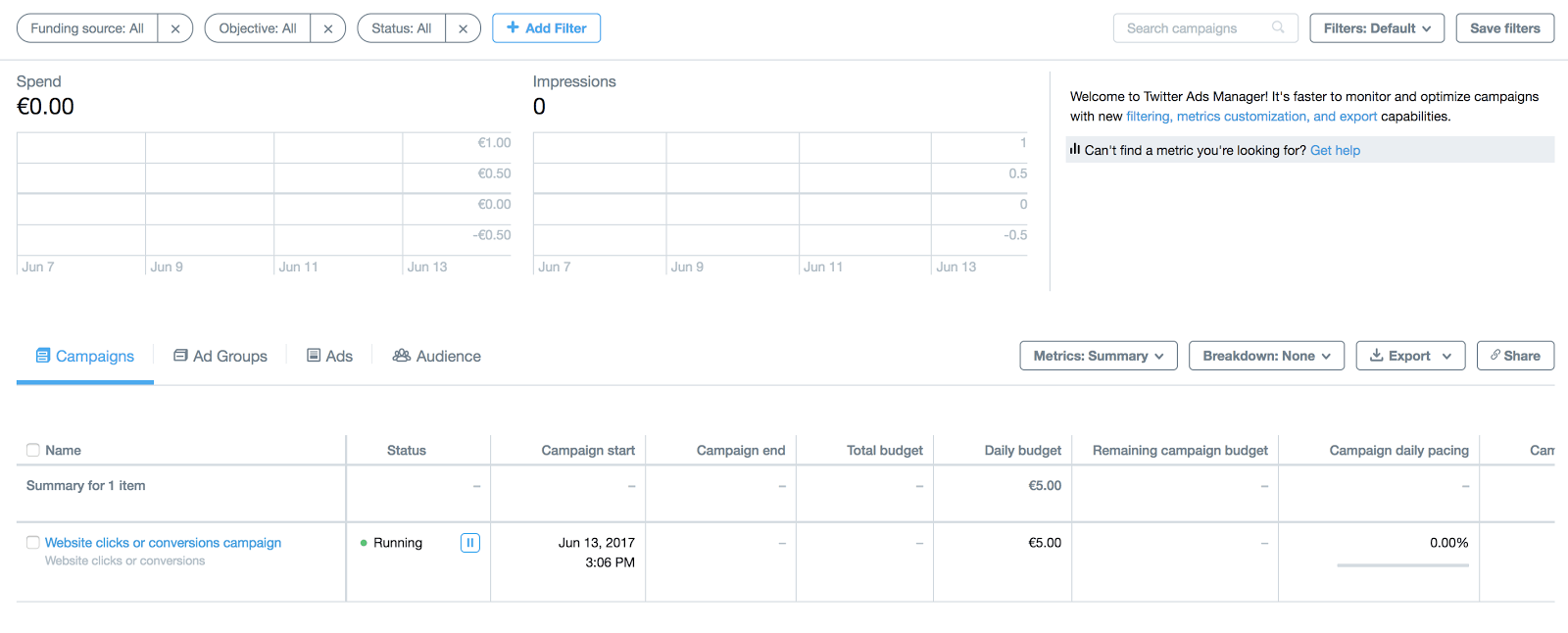Open the Filters: Default dropdown
The image size is (1568, 633).
tap(1377, 28)
